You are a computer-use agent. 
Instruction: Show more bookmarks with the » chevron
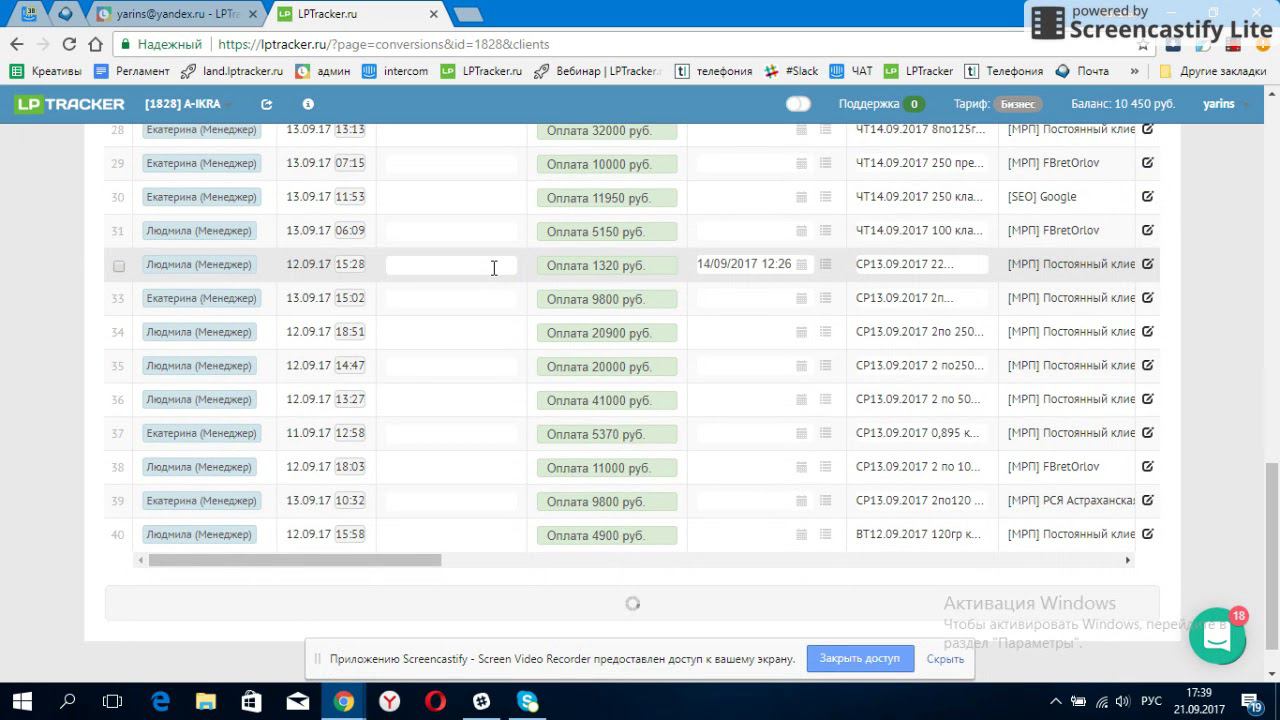[x=1134, y=71]
